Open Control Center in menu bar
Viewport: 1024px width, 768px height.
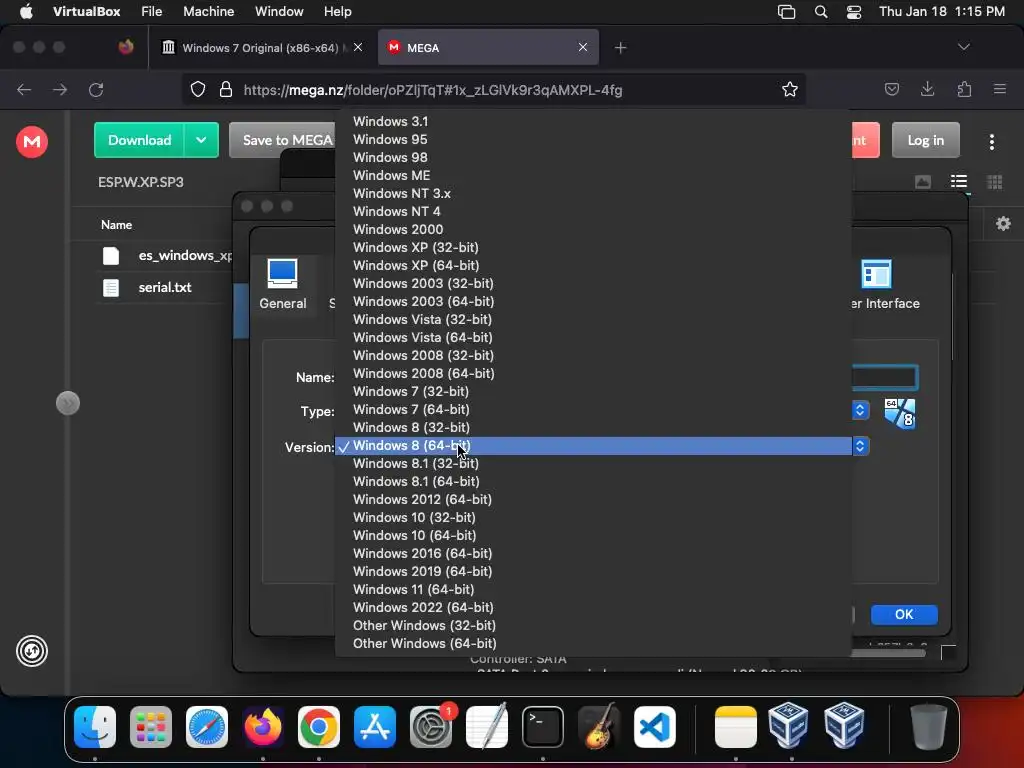click(x=854, y=11)
